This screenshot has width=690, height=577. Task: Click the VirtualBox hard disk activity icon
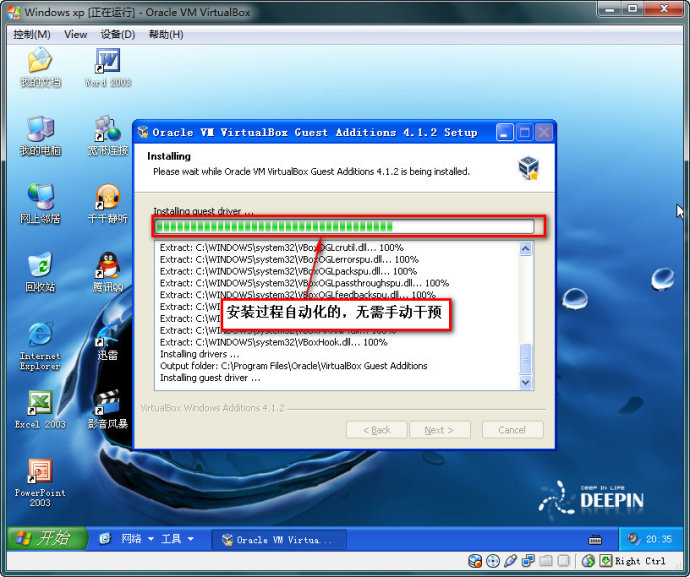click(x=475, y=561)
